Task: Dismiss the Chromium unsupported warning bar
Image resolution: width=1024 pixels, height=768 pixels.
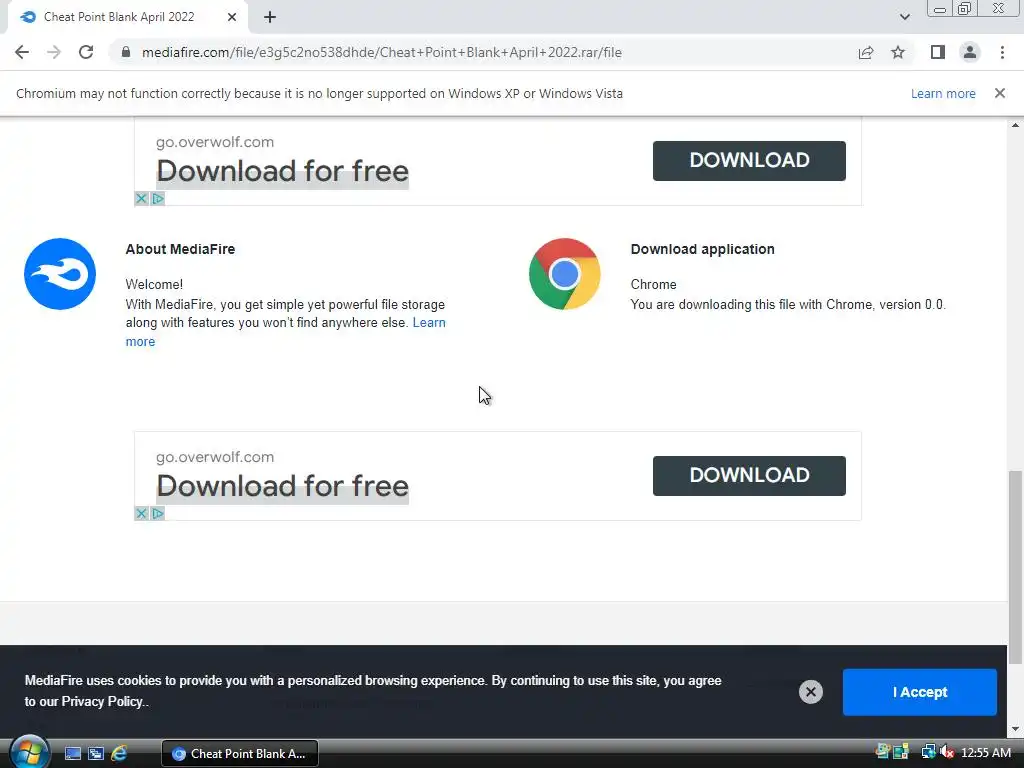Action: pyautogui.click(x=1000, y=93)
